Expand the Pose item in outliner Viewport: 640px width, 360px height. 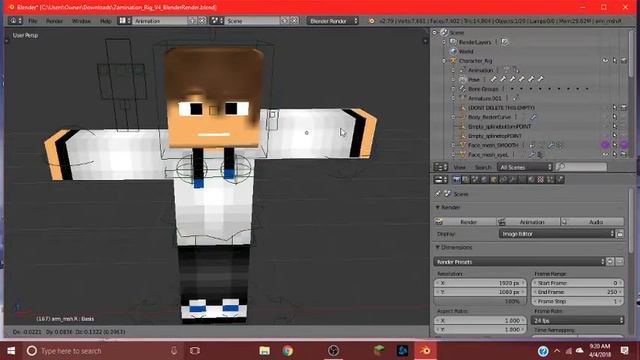click(453, 80)
